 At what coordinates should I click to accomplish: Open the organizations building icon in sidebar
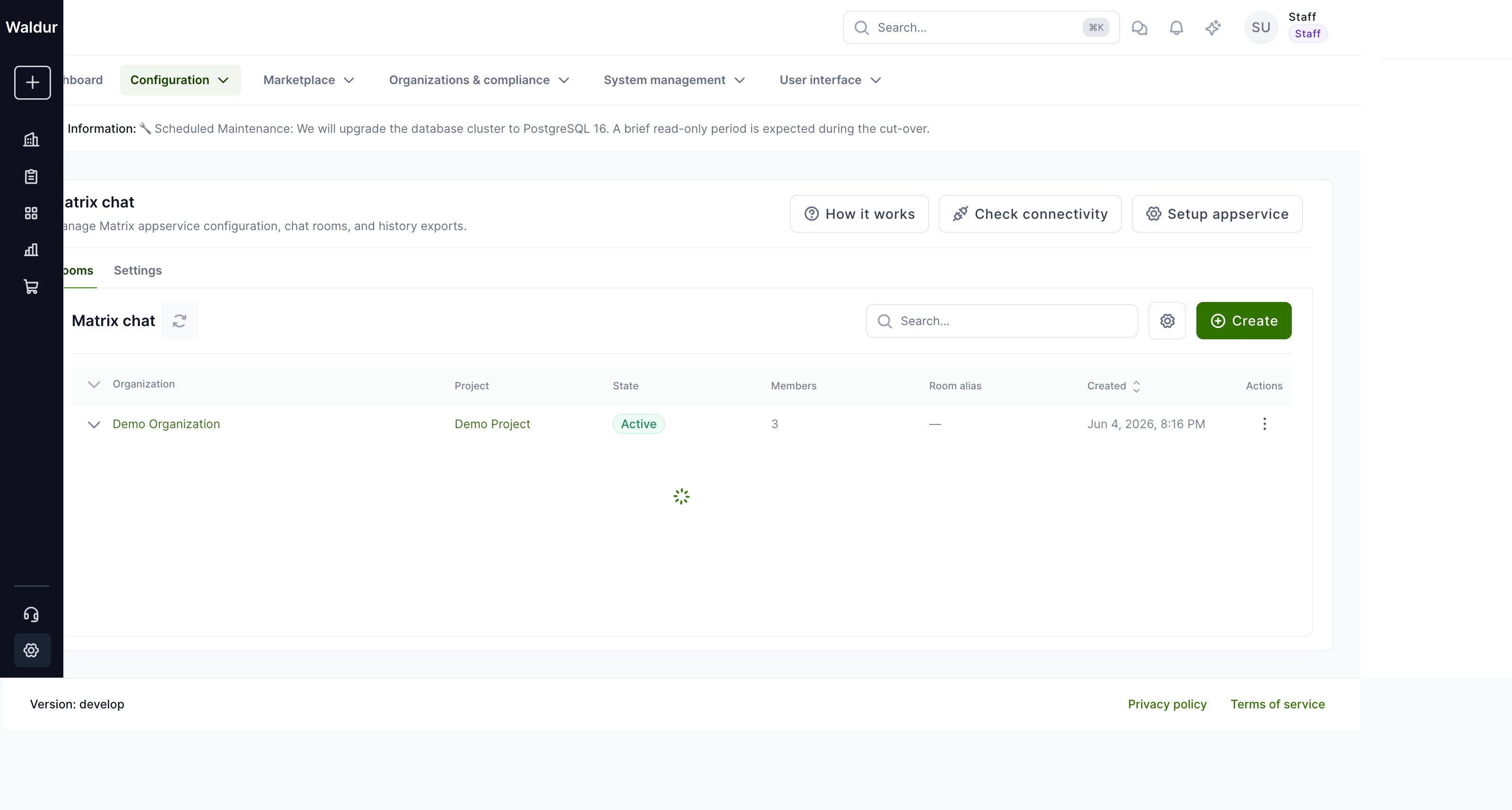coord(31,140)
